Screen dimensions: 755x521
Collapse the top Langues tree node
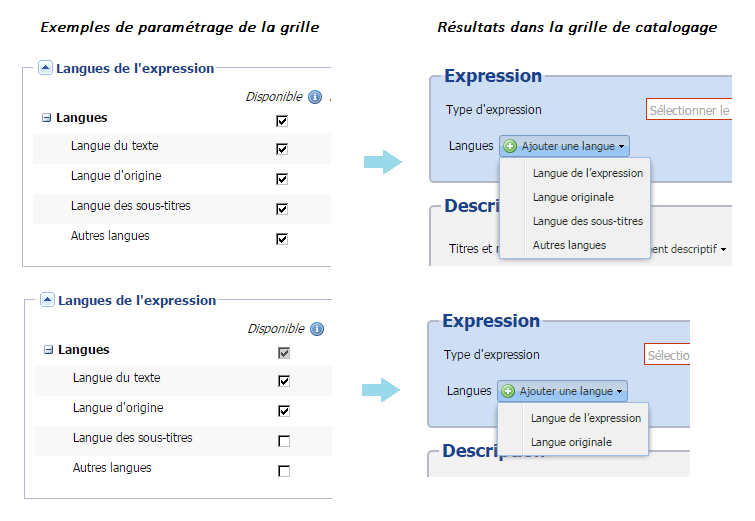coord(46,117)
